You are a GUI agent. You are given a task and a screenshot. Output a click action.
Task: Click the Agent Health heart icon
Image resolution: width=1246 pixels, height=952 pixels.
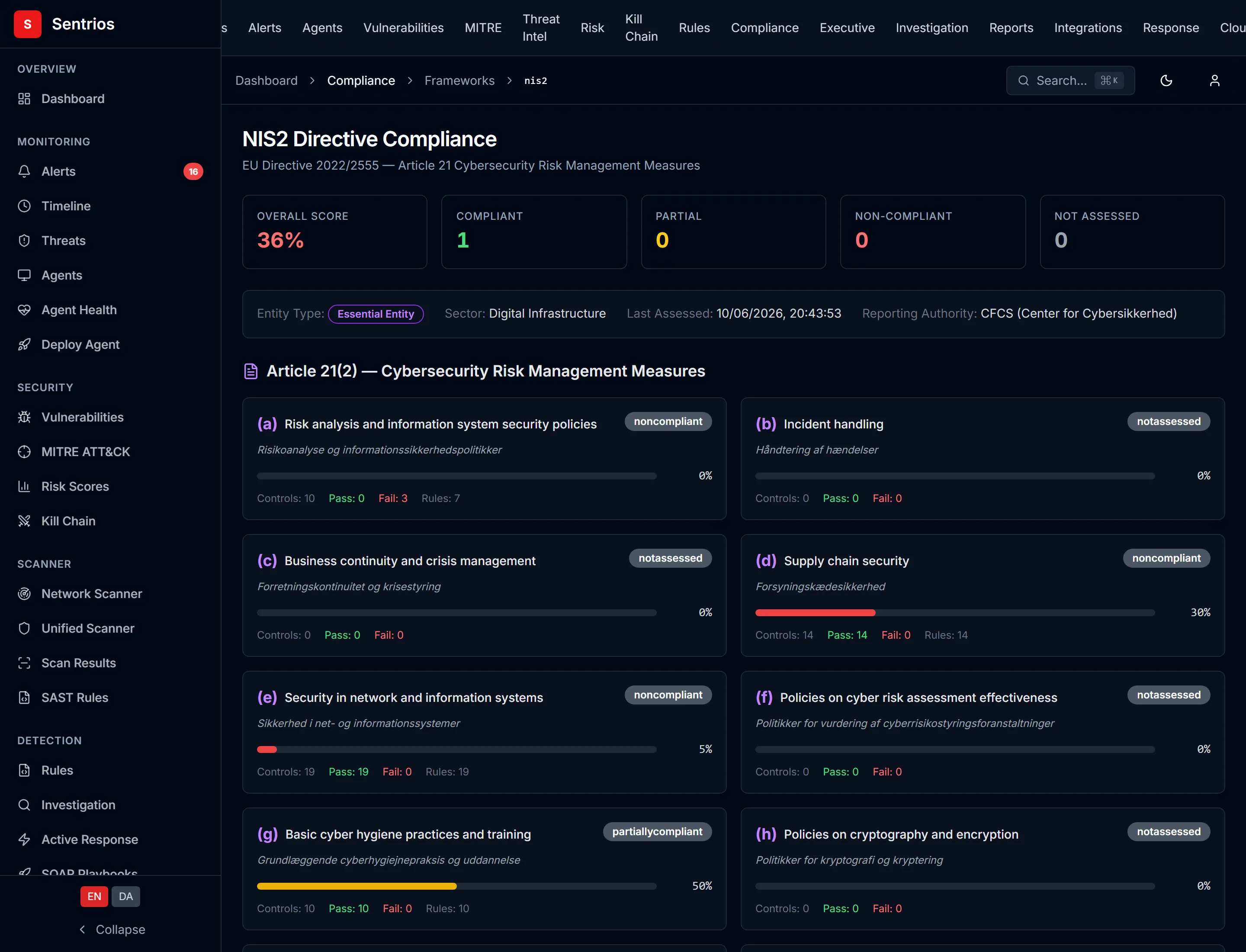pyautogui.click(x=24, y=309)
